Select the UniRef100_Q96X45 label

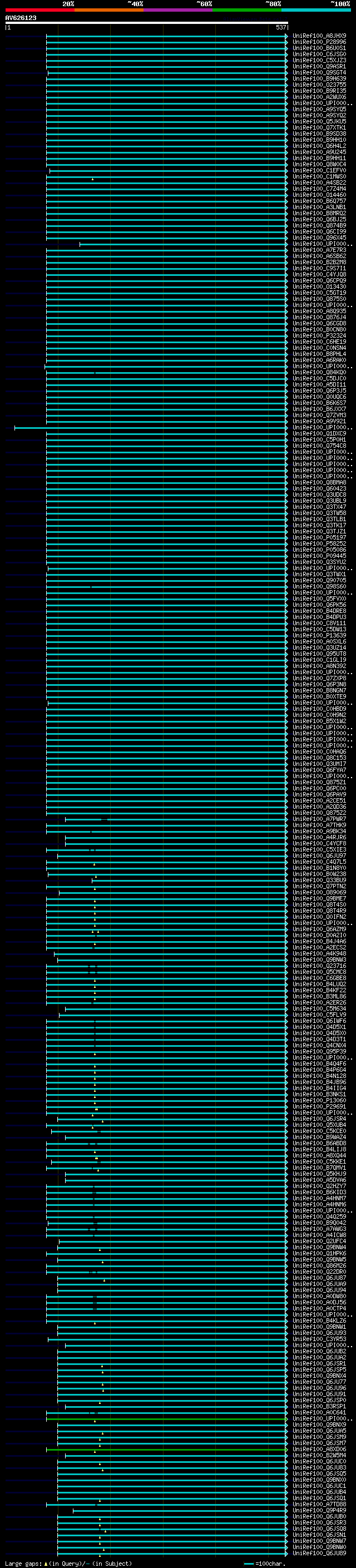coord(319,238)
